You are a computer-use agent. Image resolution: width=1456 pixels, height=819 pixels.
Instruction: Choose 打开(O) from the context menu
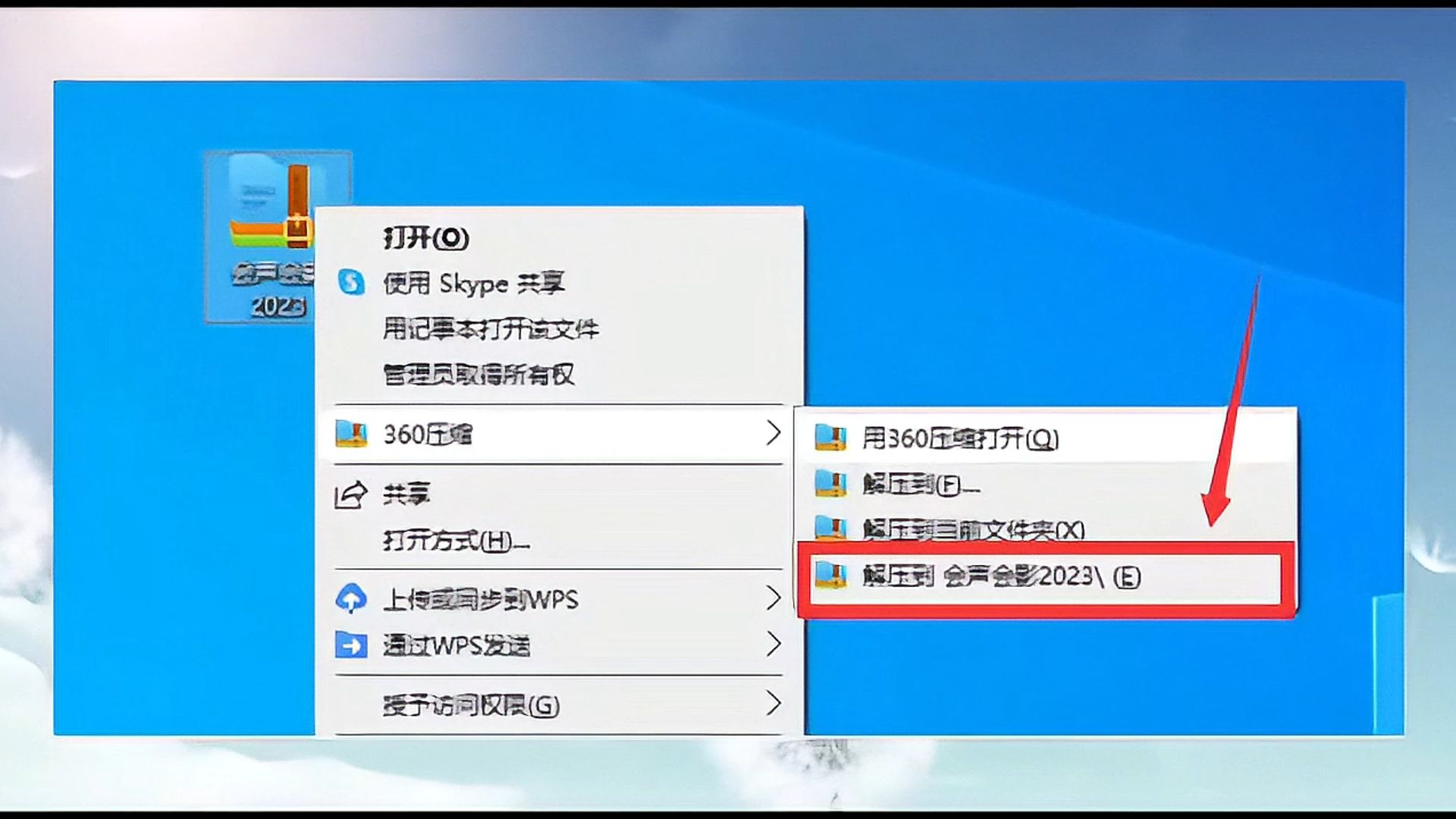coord(560,238)
